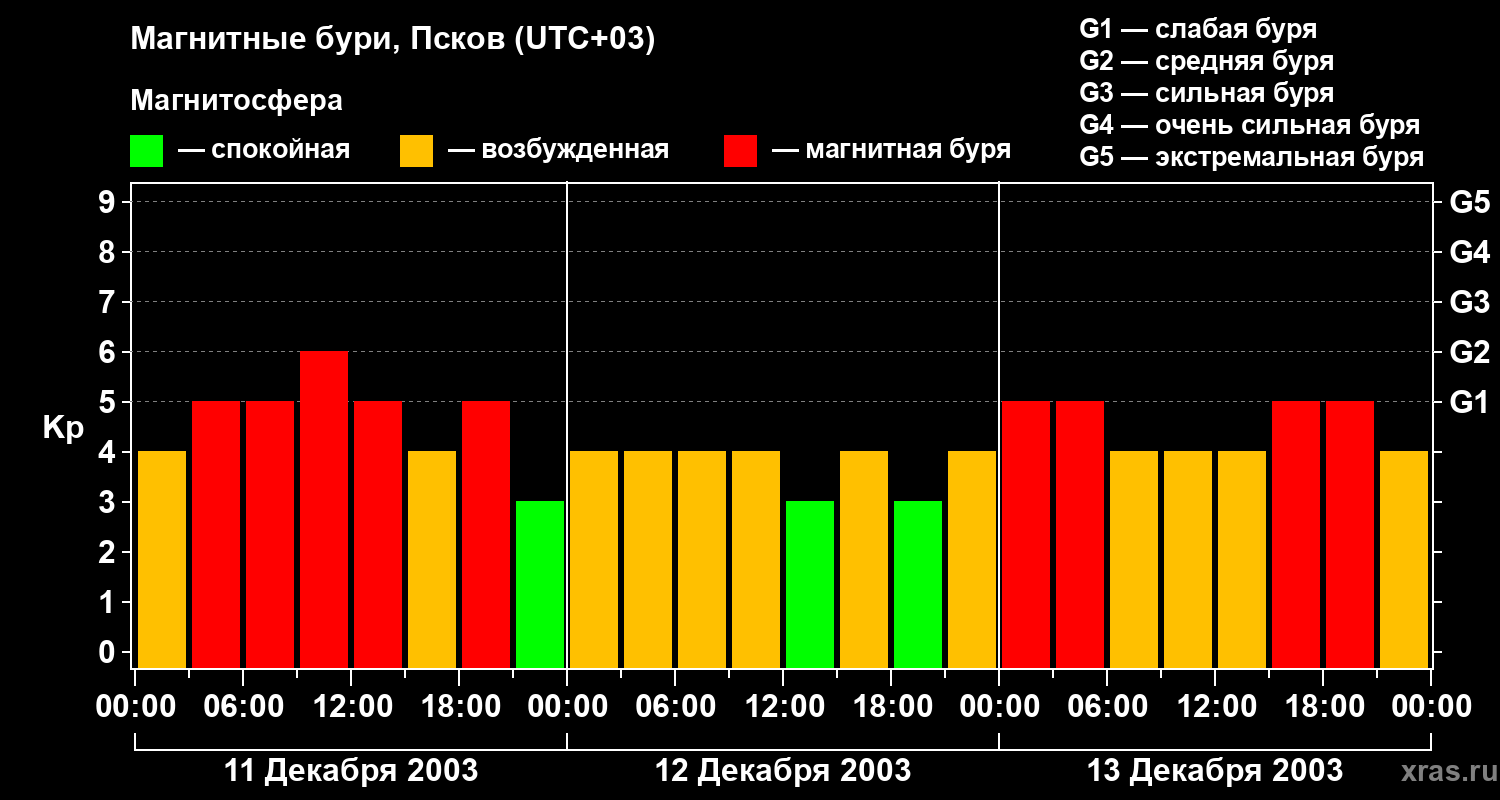Click the red 00:00–03:00 bar on 13 December

(1026, 535)
